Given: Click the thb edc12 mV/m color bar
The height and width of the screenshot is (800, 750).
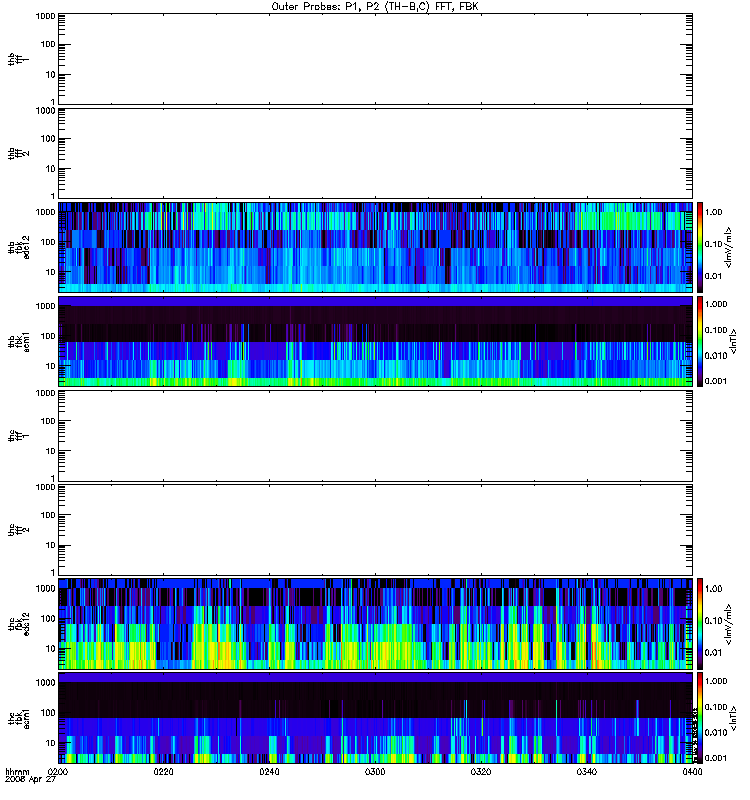Looking at the screenshot, I should pyautogui.click(x=700, y=247).
